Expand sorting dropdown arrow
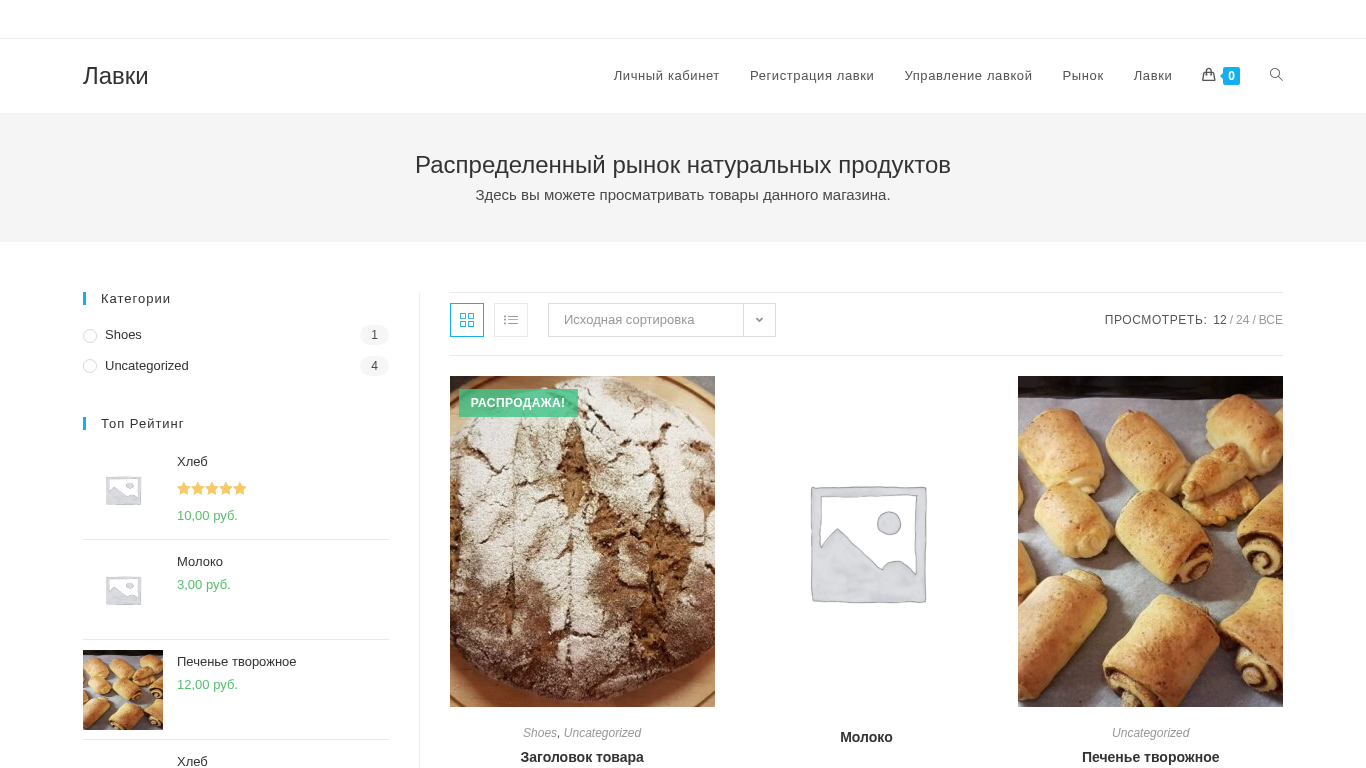 [x=759, y=320]
